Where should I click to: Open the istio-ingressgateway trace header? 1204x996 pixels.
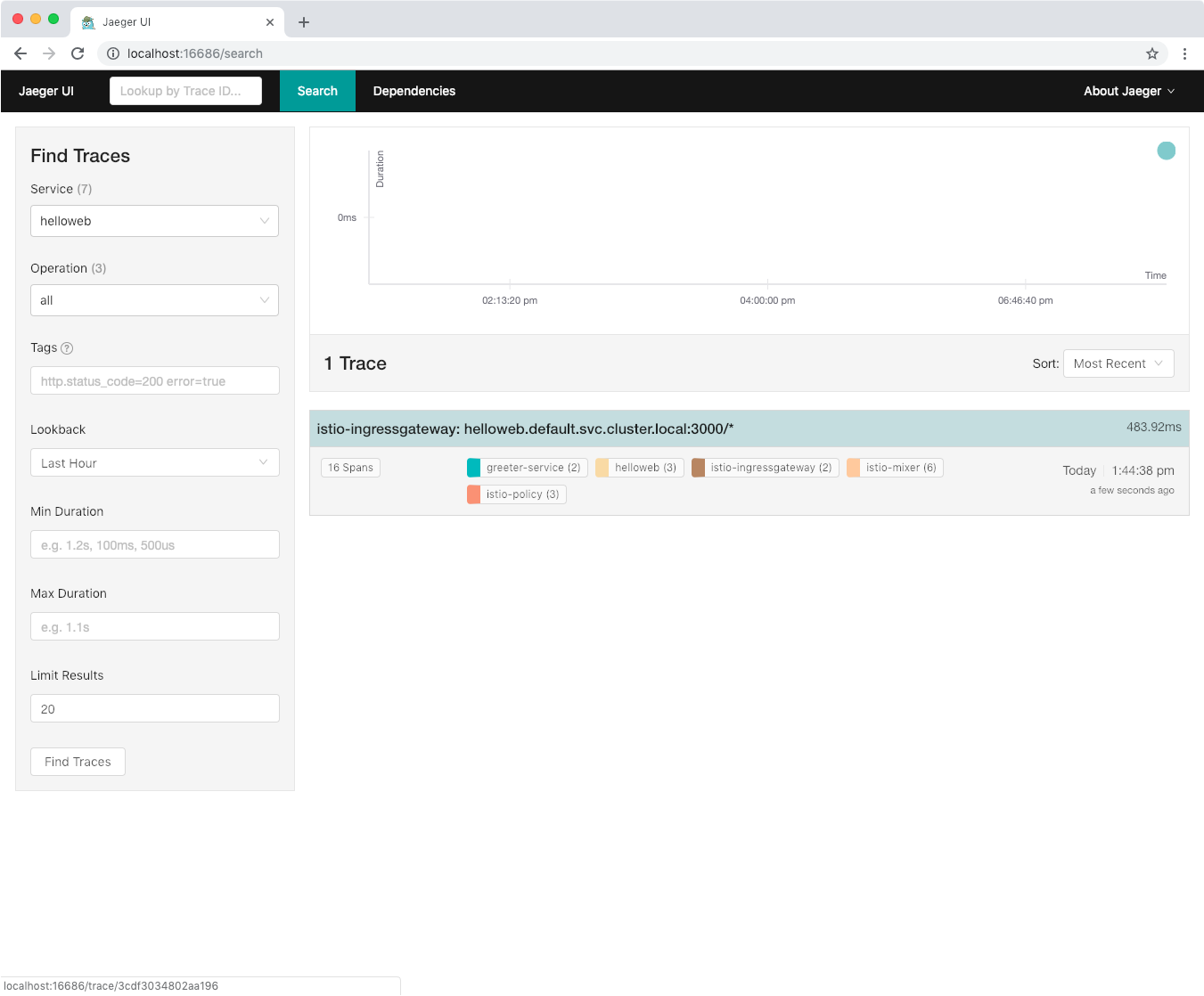coord(749,429)
